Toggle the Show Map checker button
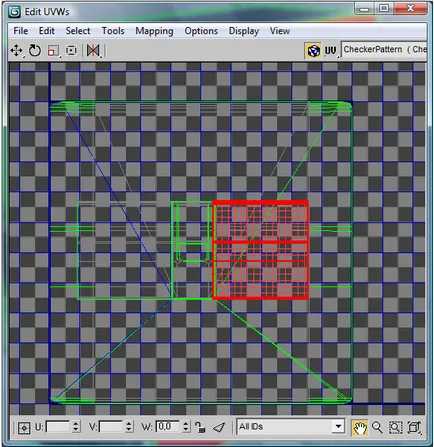The image size is (434, 447). (x=313, y=51)
